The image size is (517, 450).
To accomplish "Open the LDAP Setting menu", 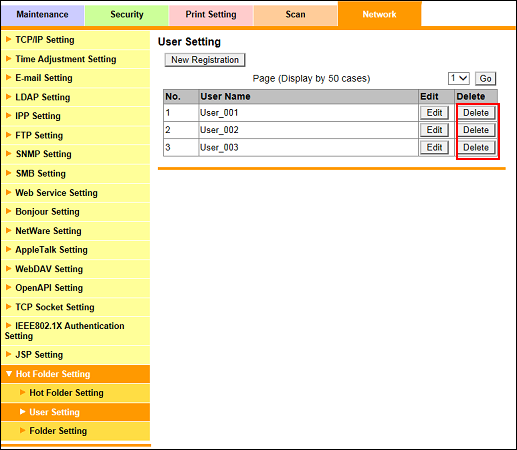I will coord(76,97).
